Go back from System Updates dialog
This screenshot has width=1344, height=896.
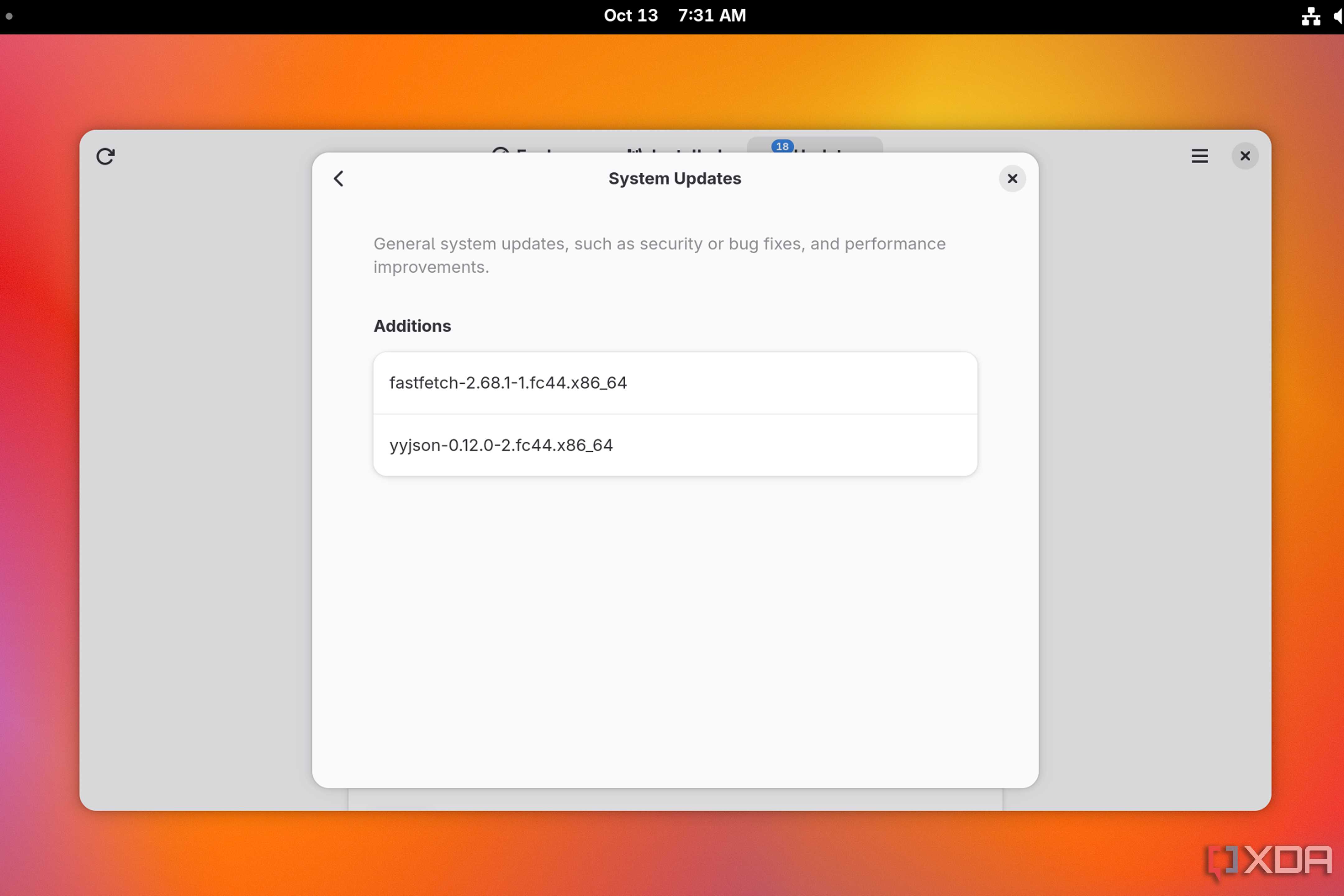click(x=339, y=178)
